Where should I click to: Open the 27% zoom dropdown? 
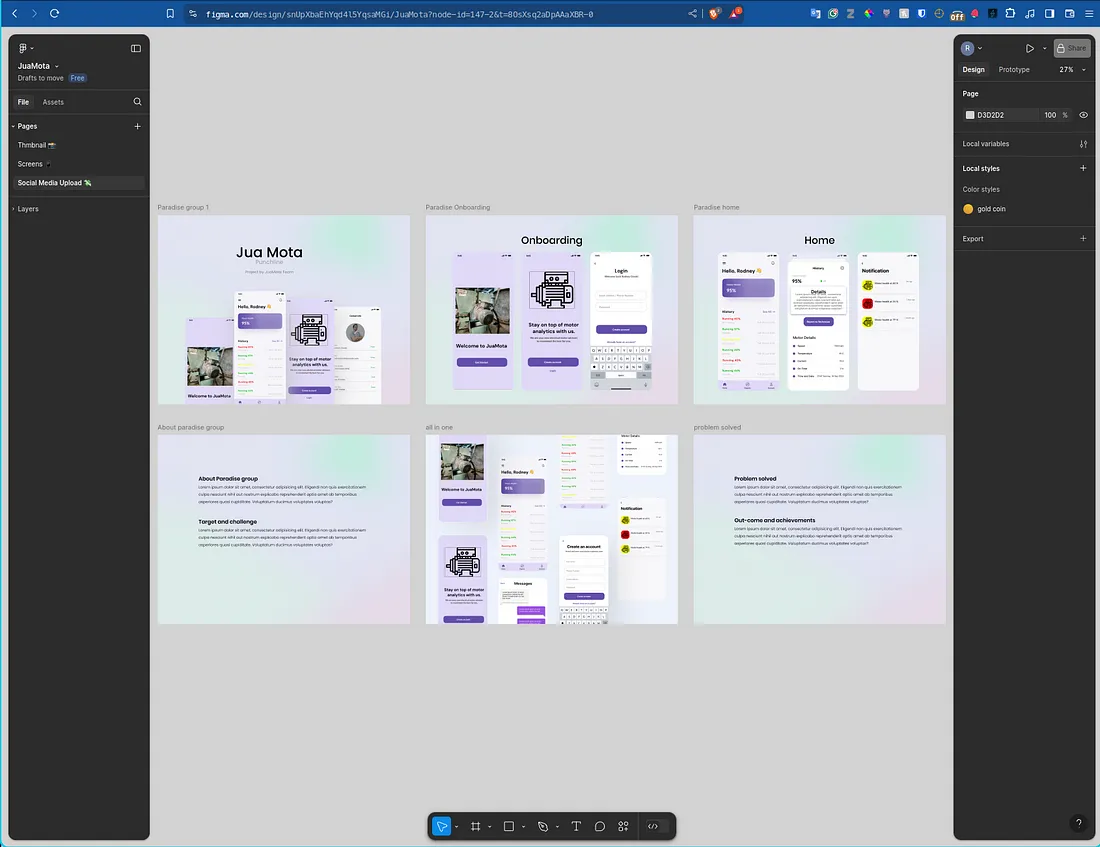[1071, 70]
